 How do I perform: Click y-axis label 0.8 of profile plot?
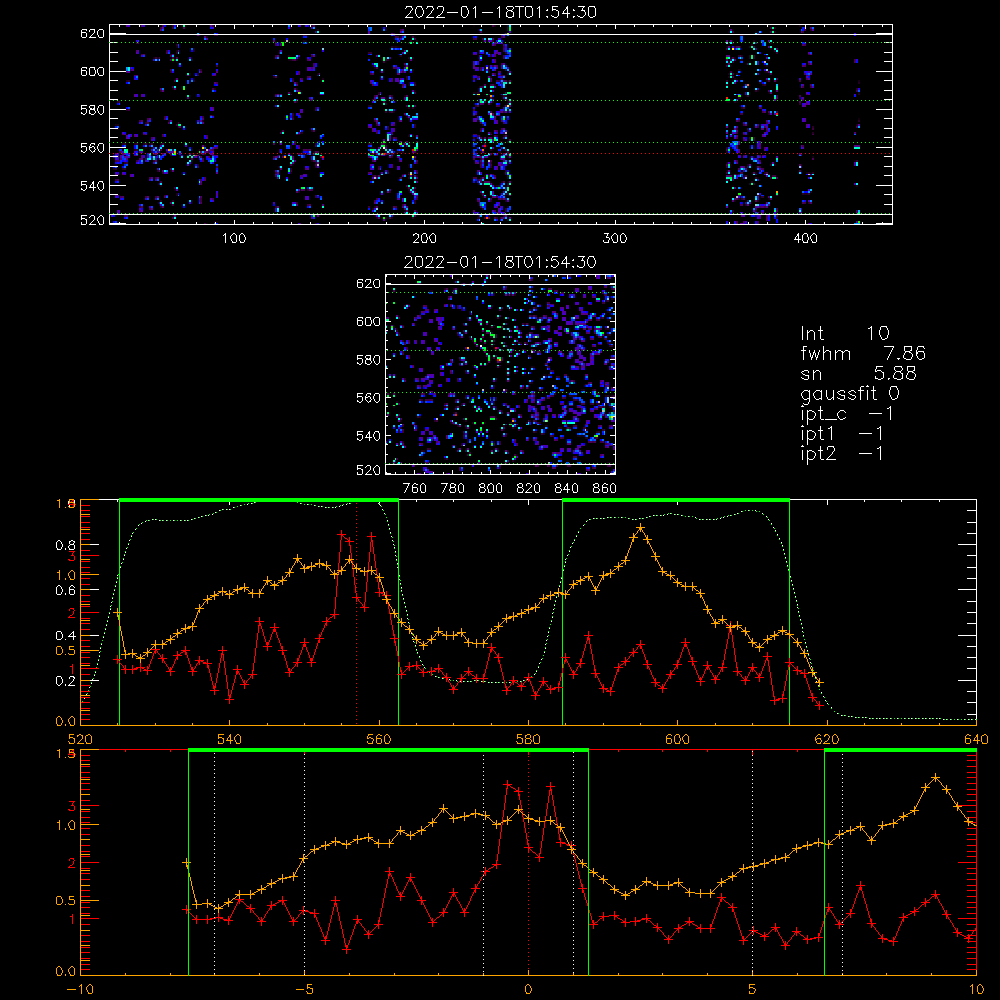tap(65, 545)
